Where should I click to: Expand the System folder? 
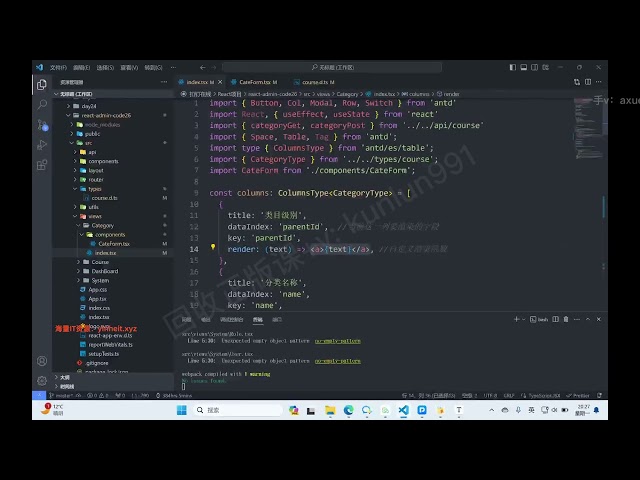(x=100, y=280)
